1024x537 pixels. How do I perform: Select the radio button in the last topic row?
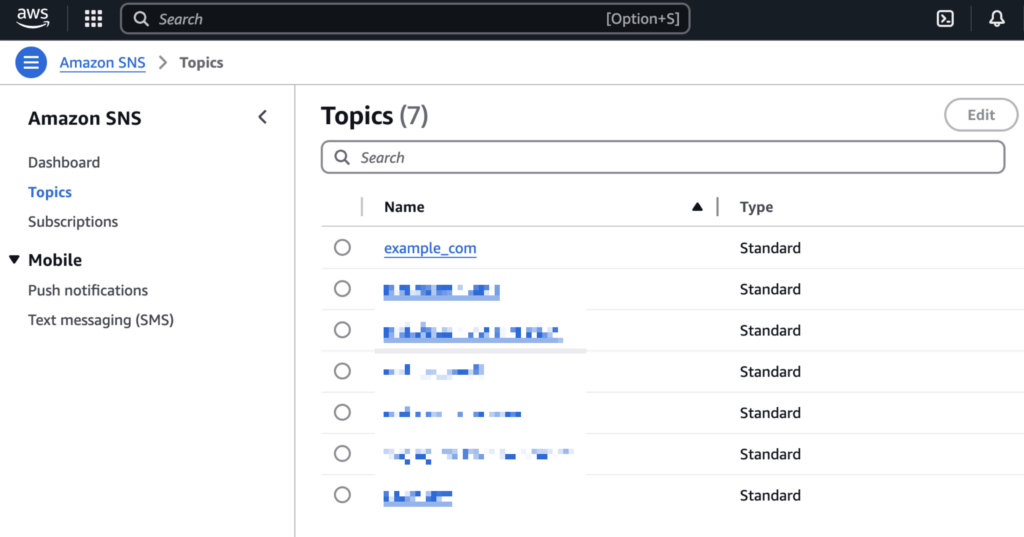pyautogui.click(x=342, y=495)
